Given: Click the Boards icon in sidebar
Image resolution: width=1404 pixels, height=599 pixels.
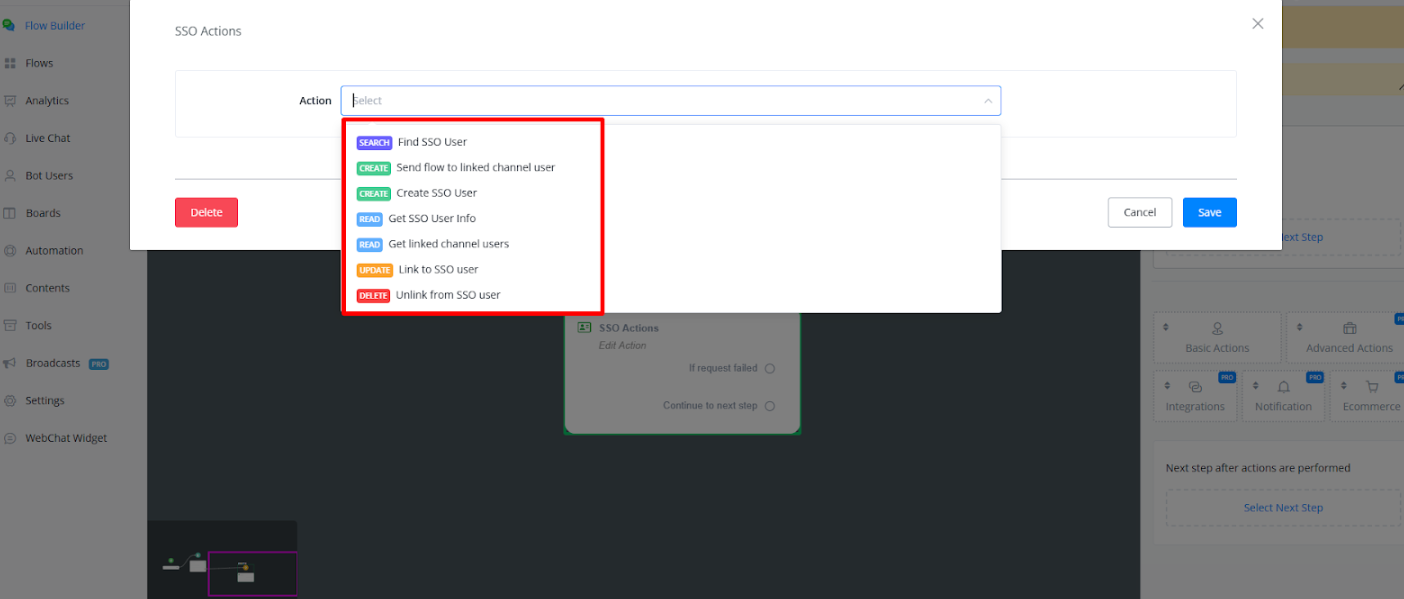Looking at the screenshot, I should [x=10, y=213].
